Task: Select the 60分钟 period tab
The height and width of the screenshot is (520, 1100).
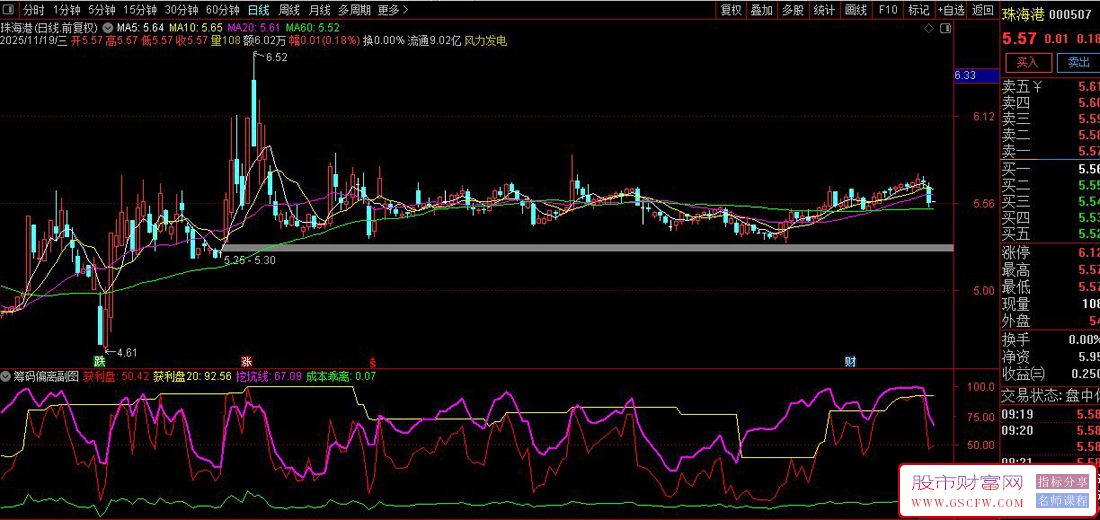Action: (x=223, y=10)
